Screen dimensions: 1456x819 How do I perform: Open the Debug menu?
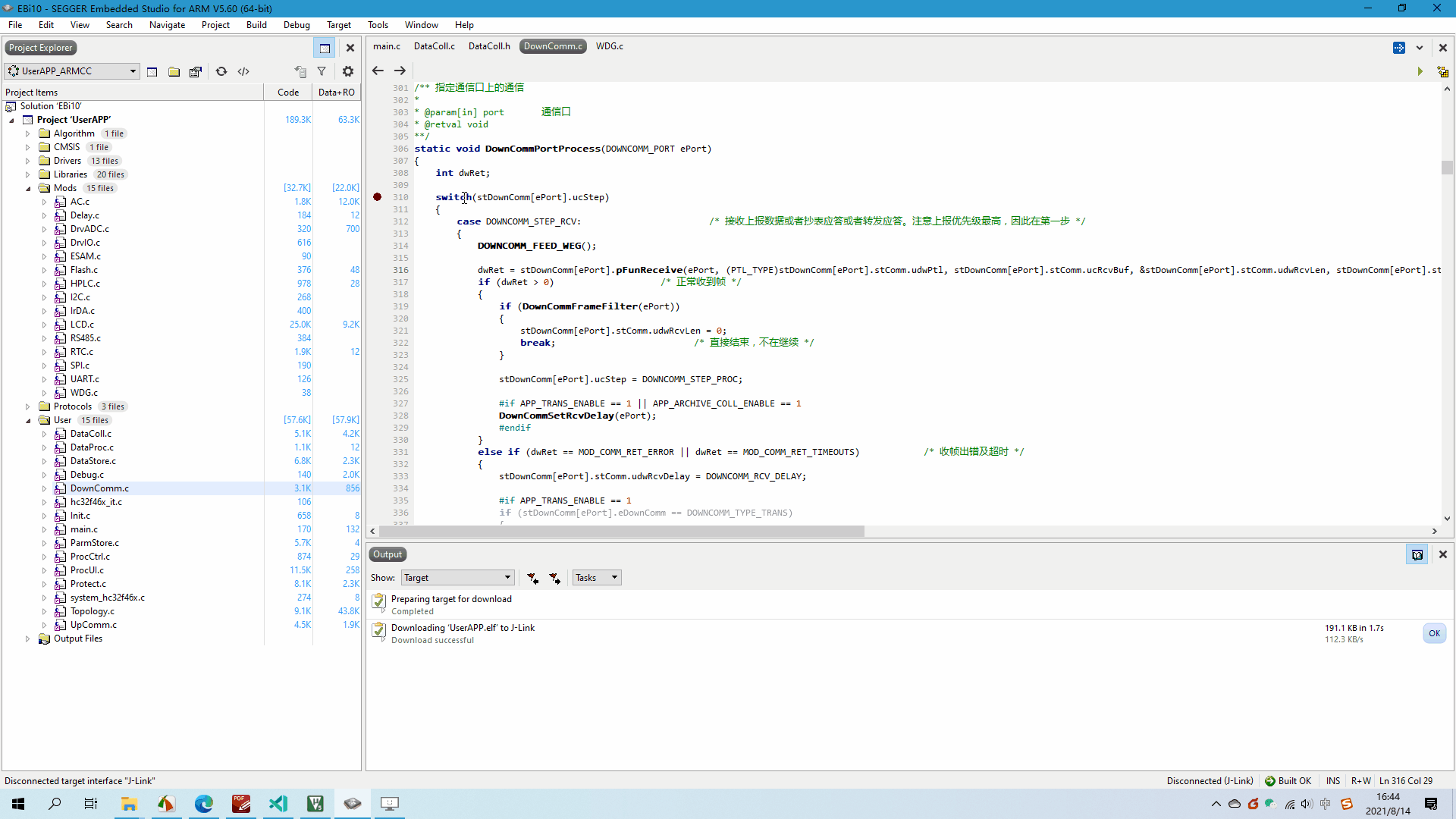[x=297, y=25]
